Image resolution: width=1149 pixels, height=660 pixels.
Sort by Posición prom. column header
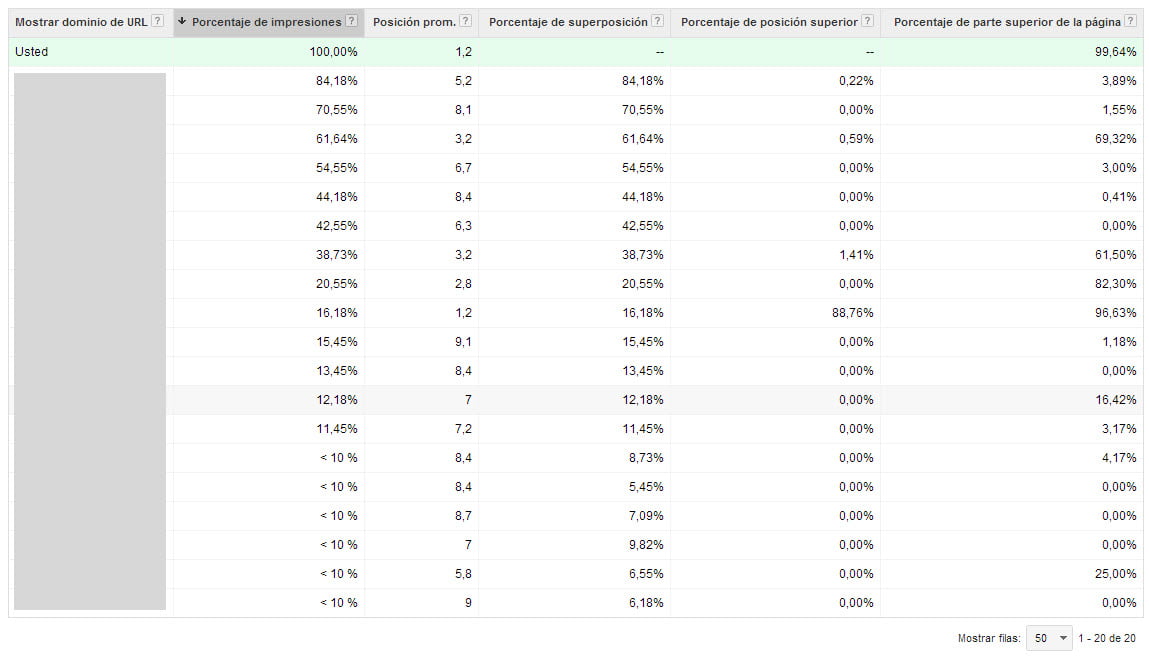413,22
